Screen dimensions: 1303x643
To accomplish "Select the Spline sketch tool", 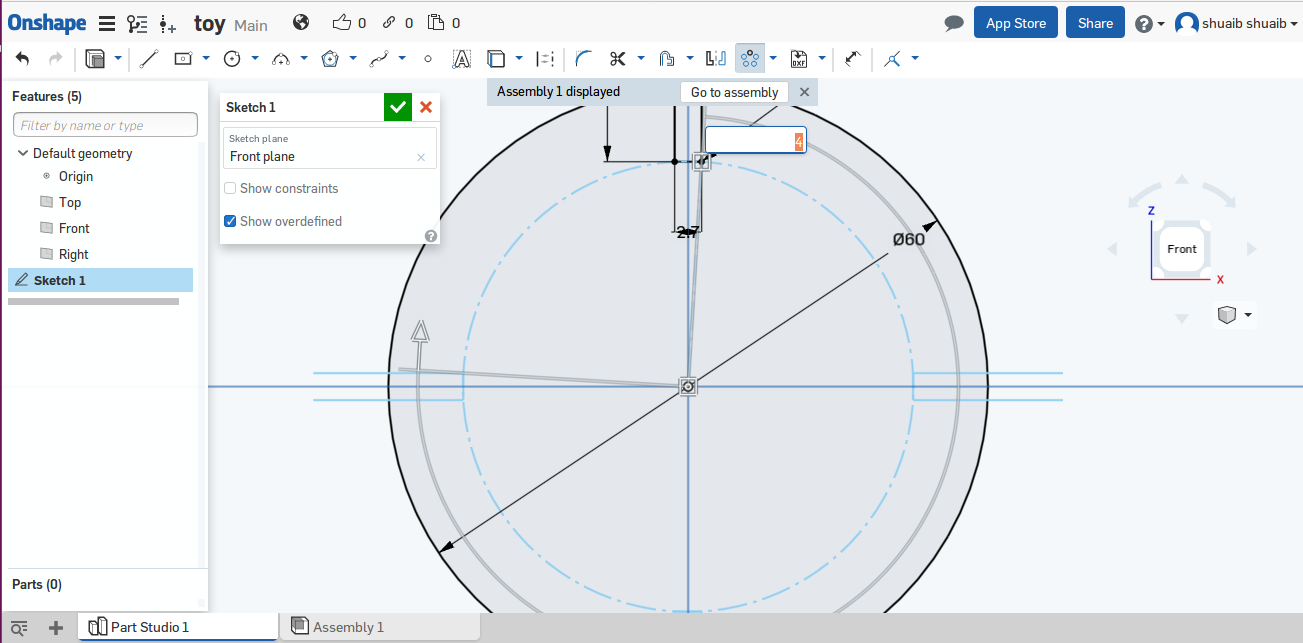I will 379,59.
